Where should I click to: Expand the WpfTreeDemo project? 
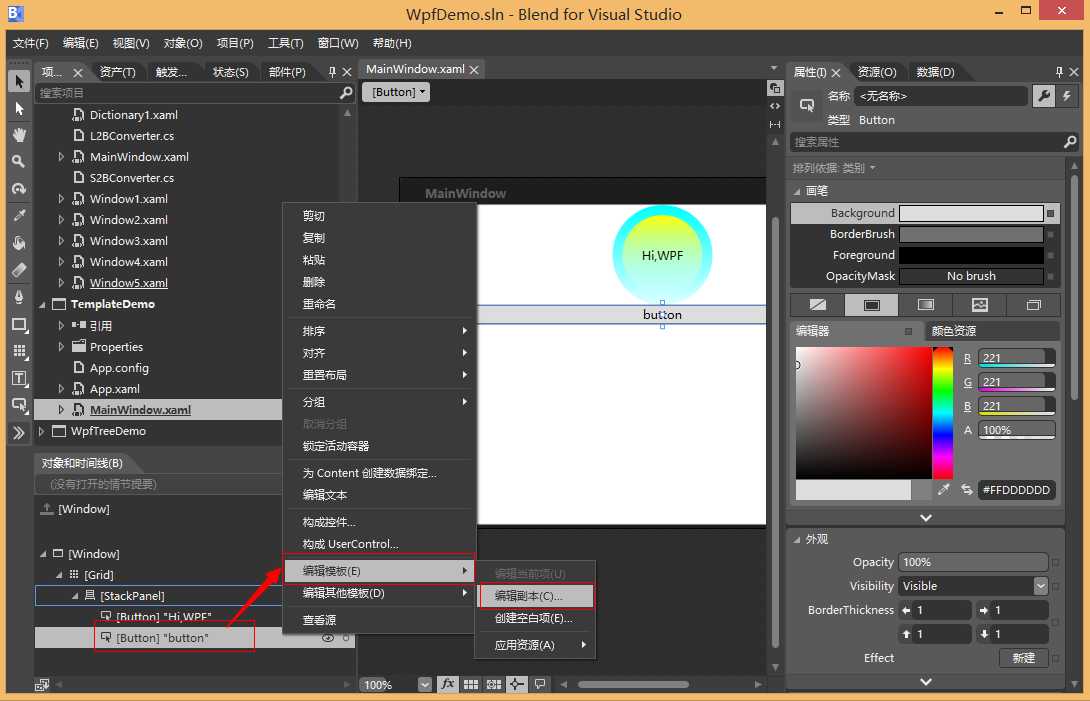pos(42,431)
